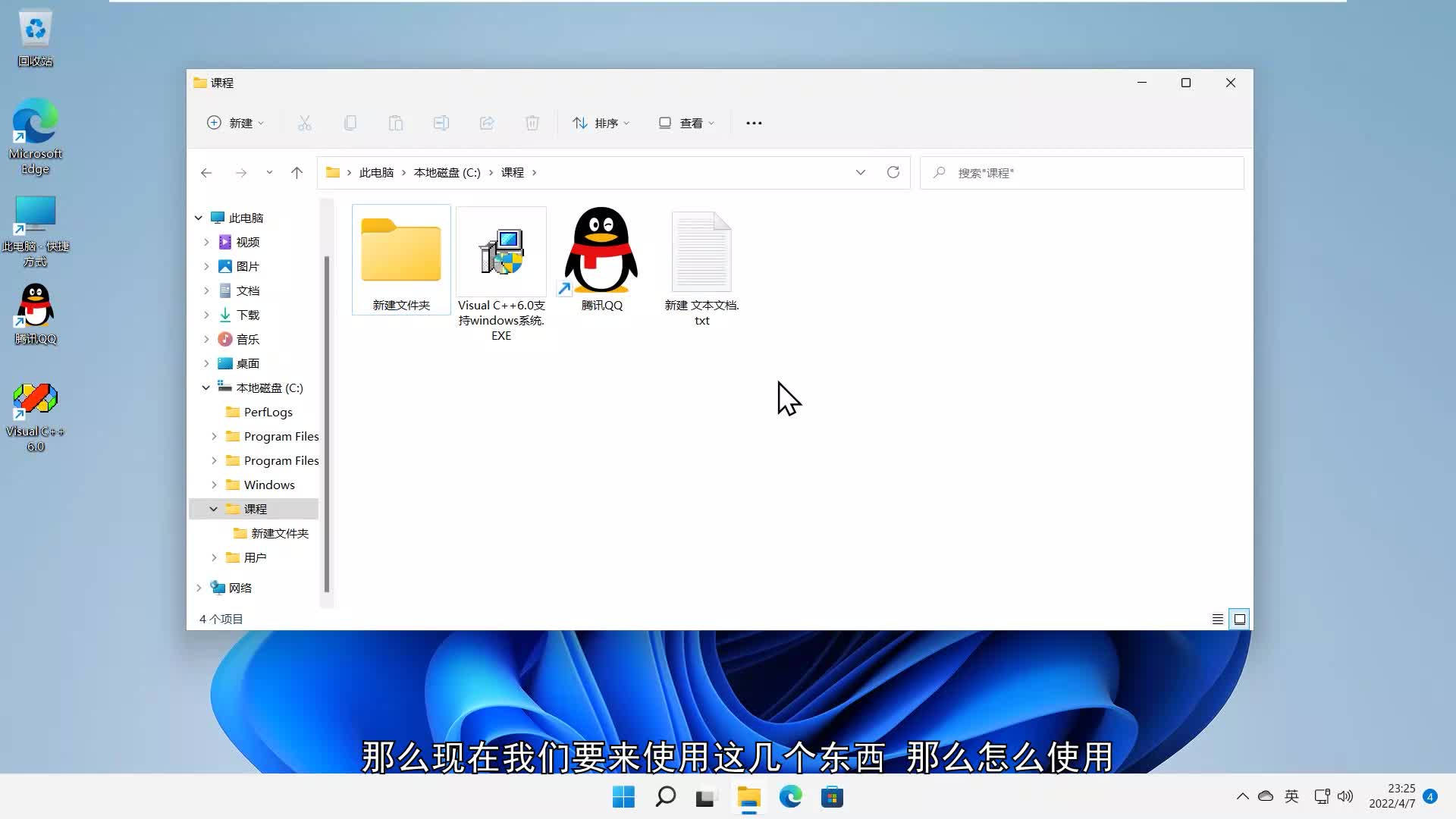Open volume control in system tray
This screenshot has width=1456, height=819.
tap(1345, 796)
